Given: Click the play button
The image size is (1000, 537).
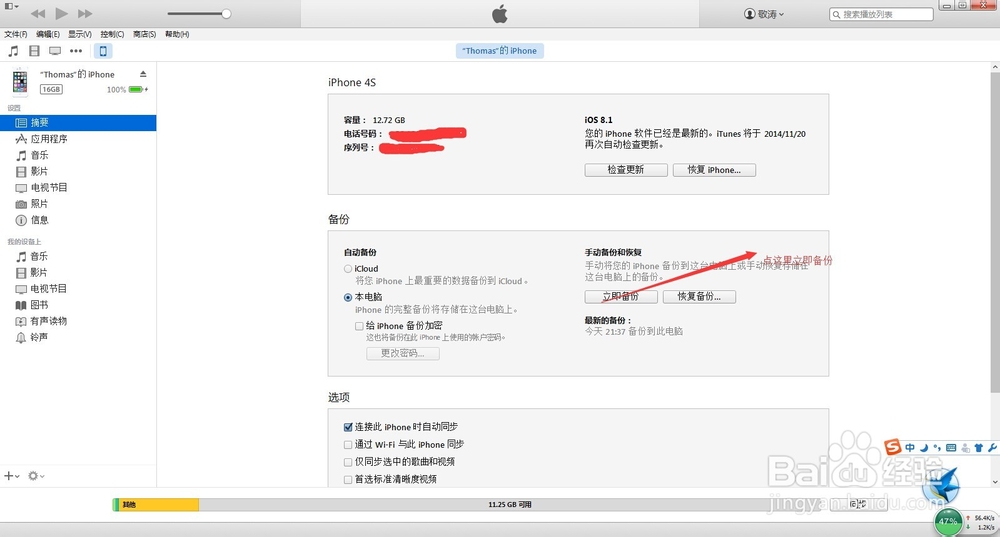Looking at the screenshot, I should 61,13.
